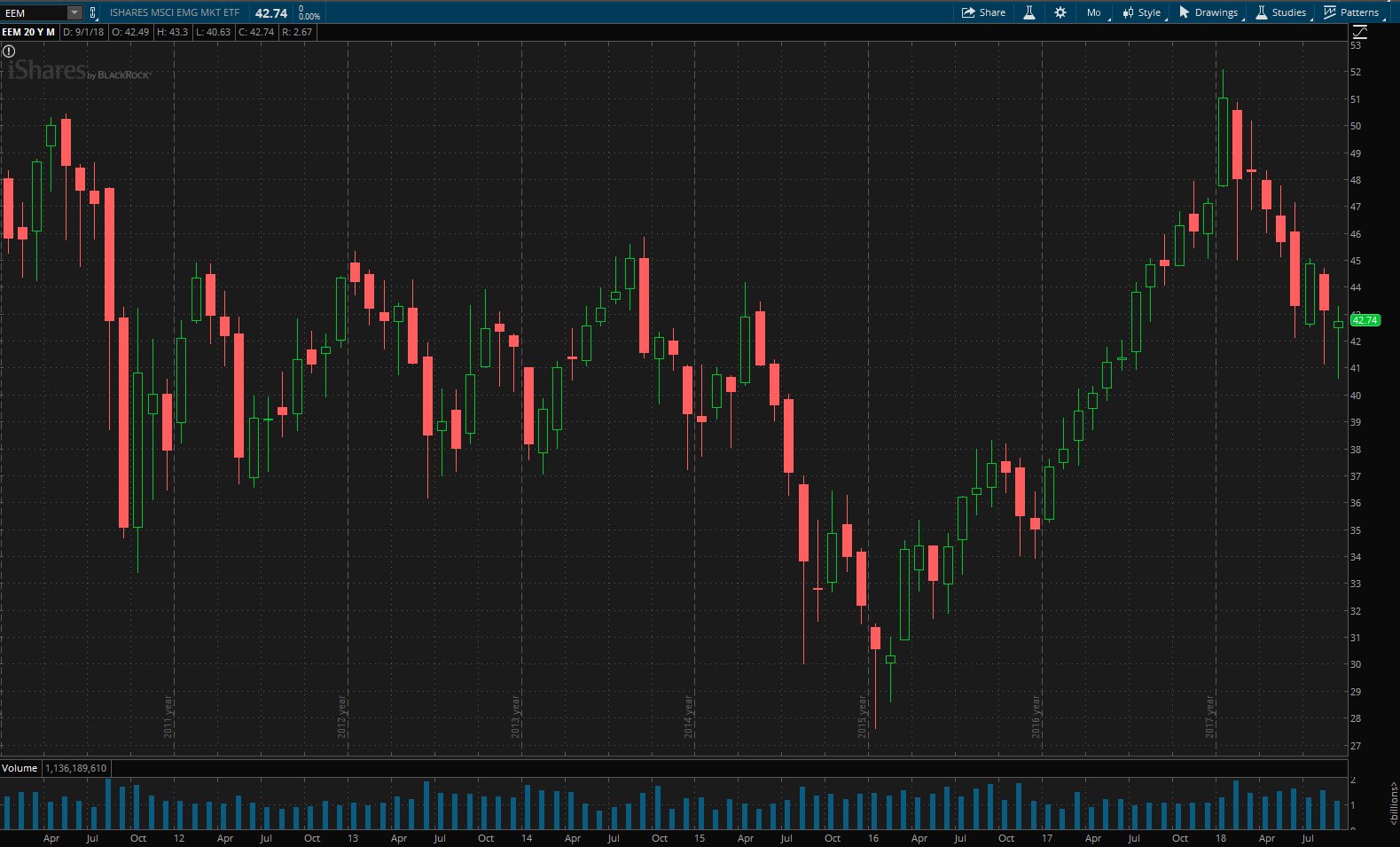
Task: Click the '2014 year' vertical marker label
Action: [x=689, y=717]
